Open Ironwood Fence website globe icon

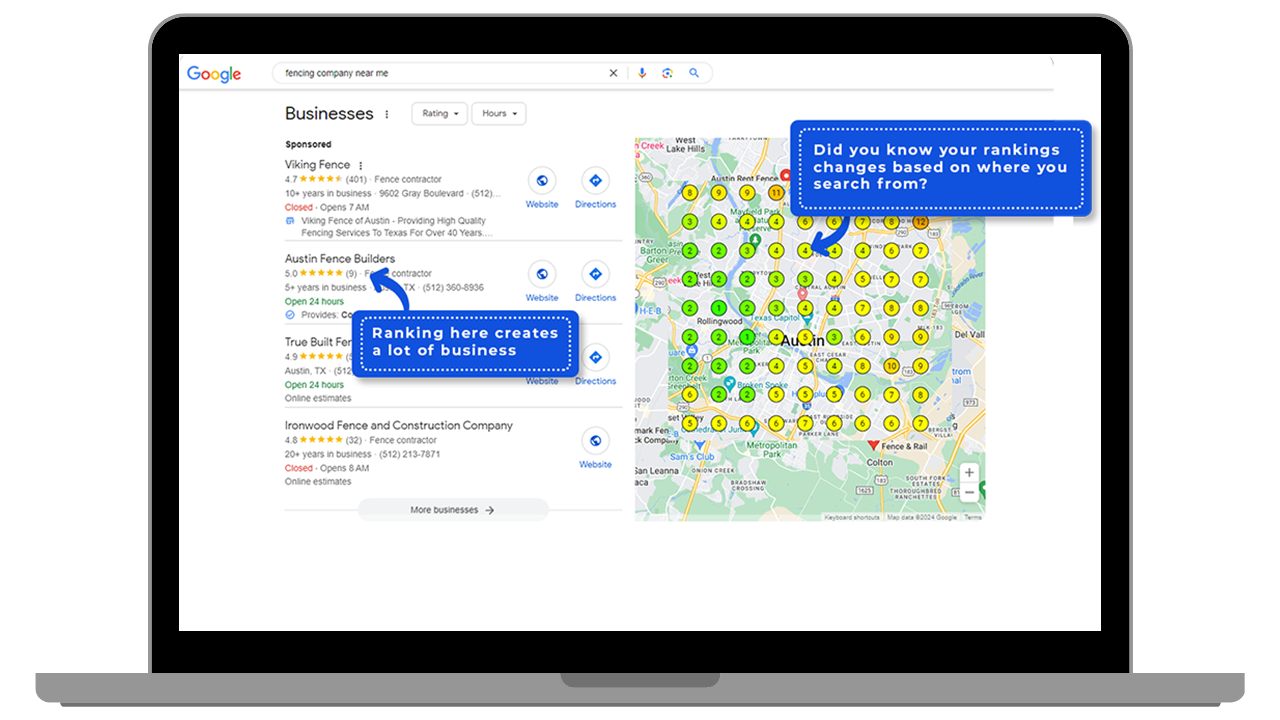coord(595,441)
